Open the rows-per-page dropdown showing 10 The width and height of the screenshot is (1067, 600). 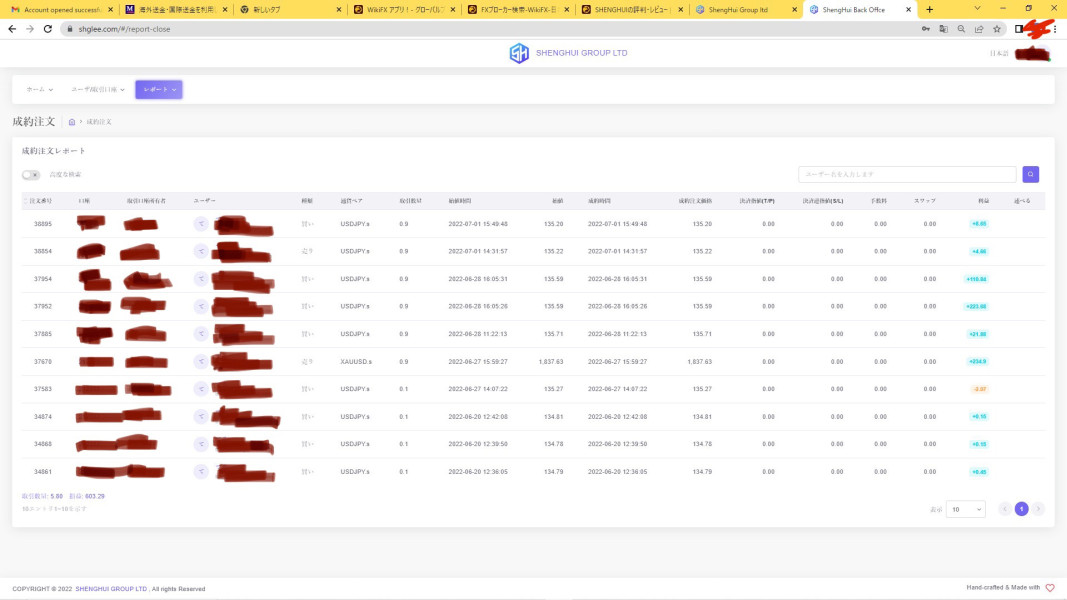pos(965,509)
